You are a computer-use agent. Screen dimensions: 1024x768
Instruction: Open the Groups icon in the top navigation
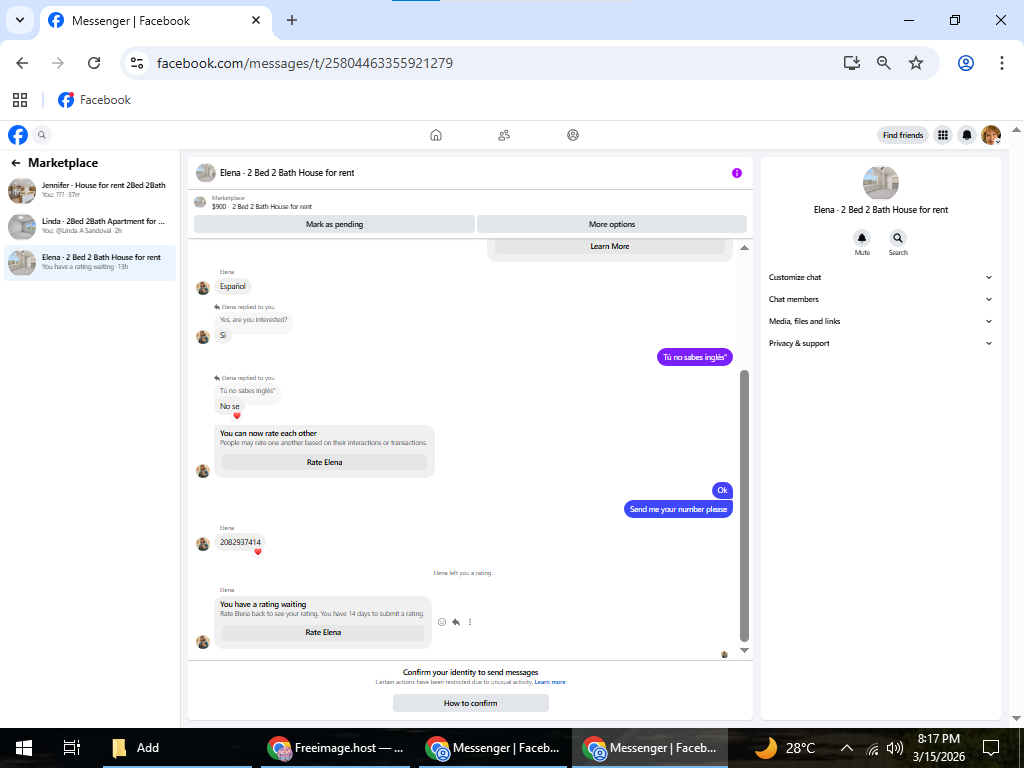coord(573,135)
